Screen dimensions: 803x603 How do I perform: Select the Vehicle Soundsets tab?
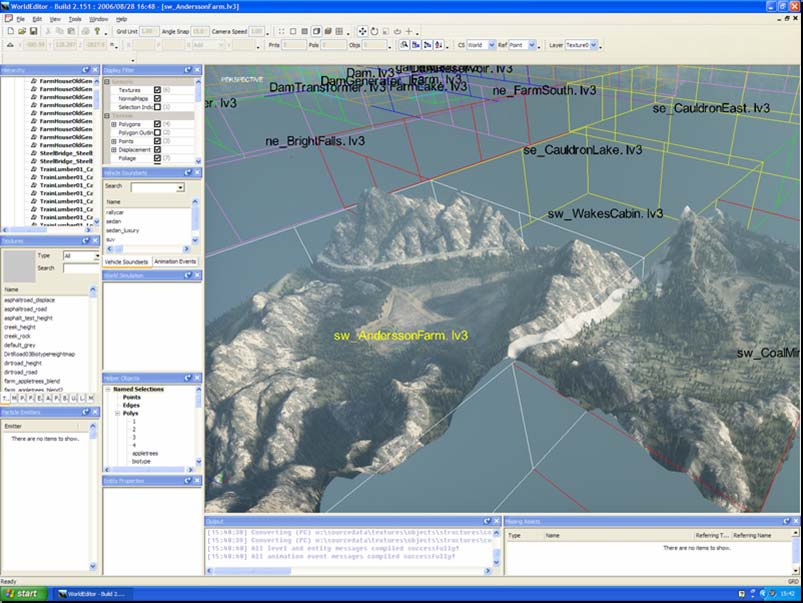click(126, 262)
